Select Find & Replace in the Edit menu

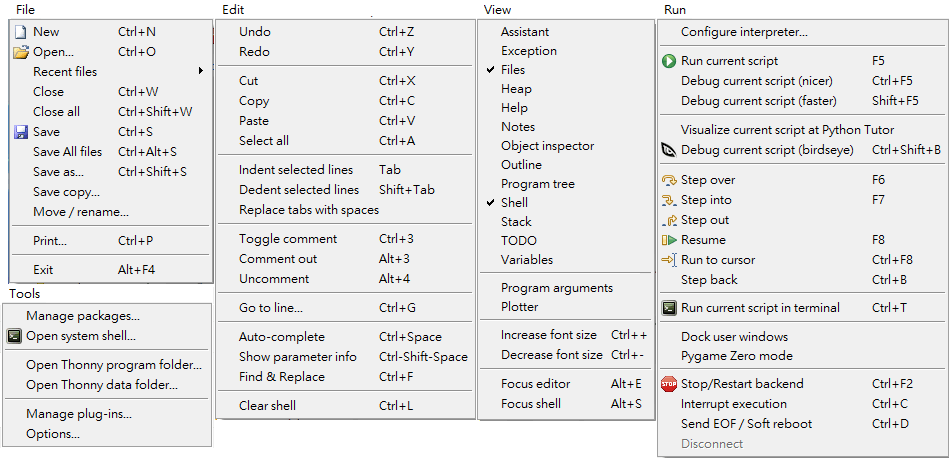pos(281,377)
